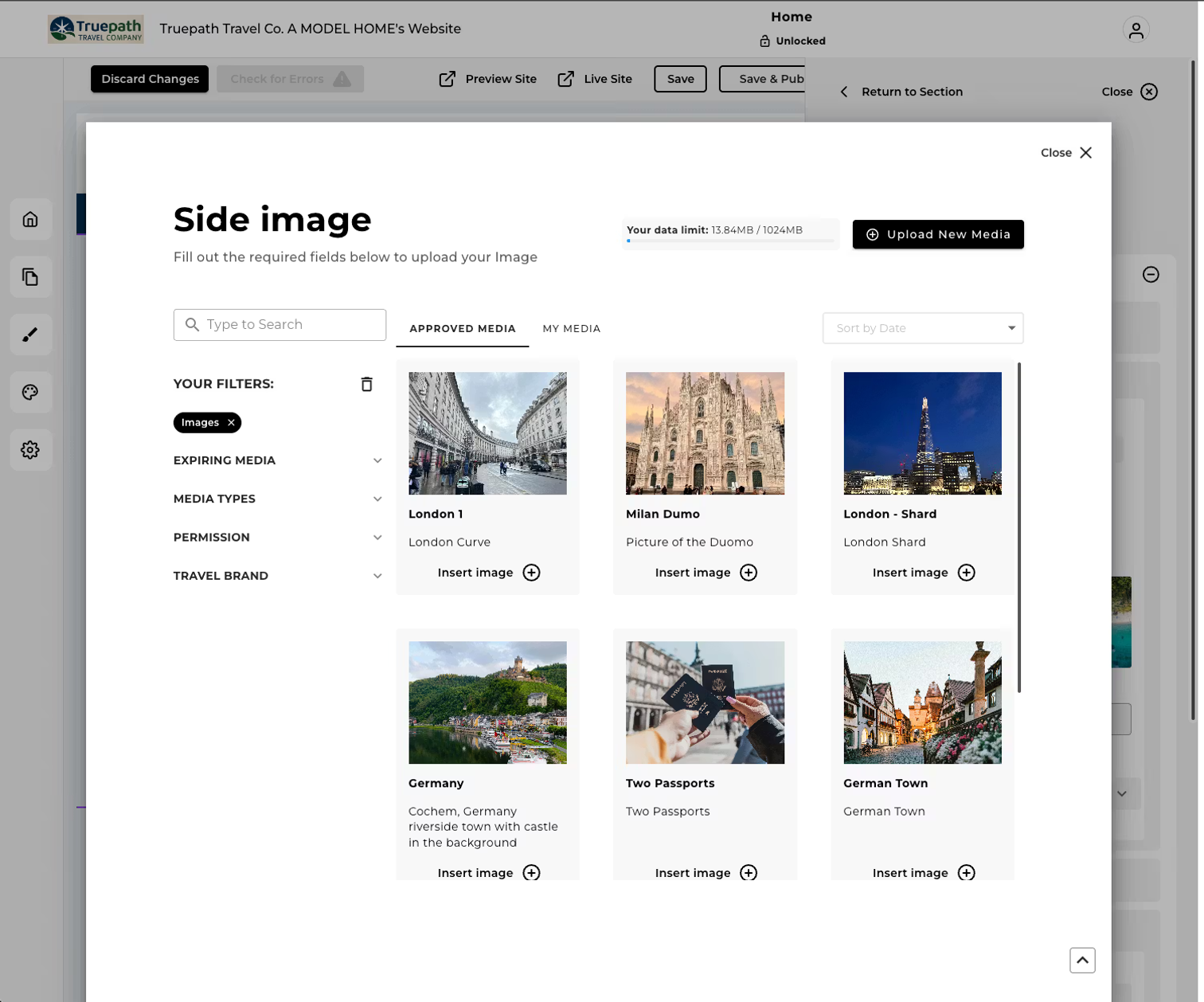Click the Return to Section link
This screenshot has height=1002, width=1204.
tap(912, 92)
